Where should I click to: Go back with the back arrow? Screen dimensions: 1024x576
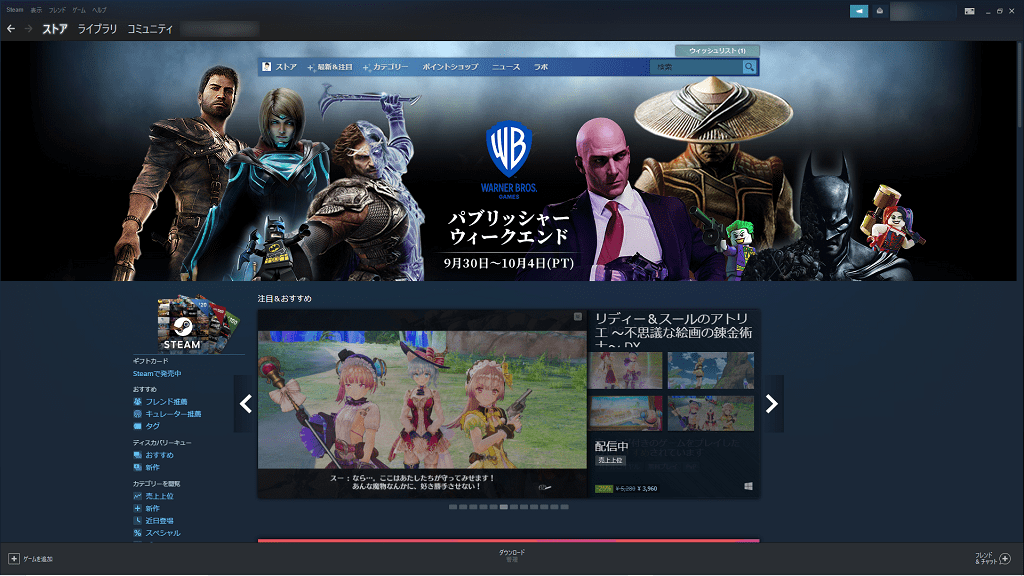(x=10, y=29)
